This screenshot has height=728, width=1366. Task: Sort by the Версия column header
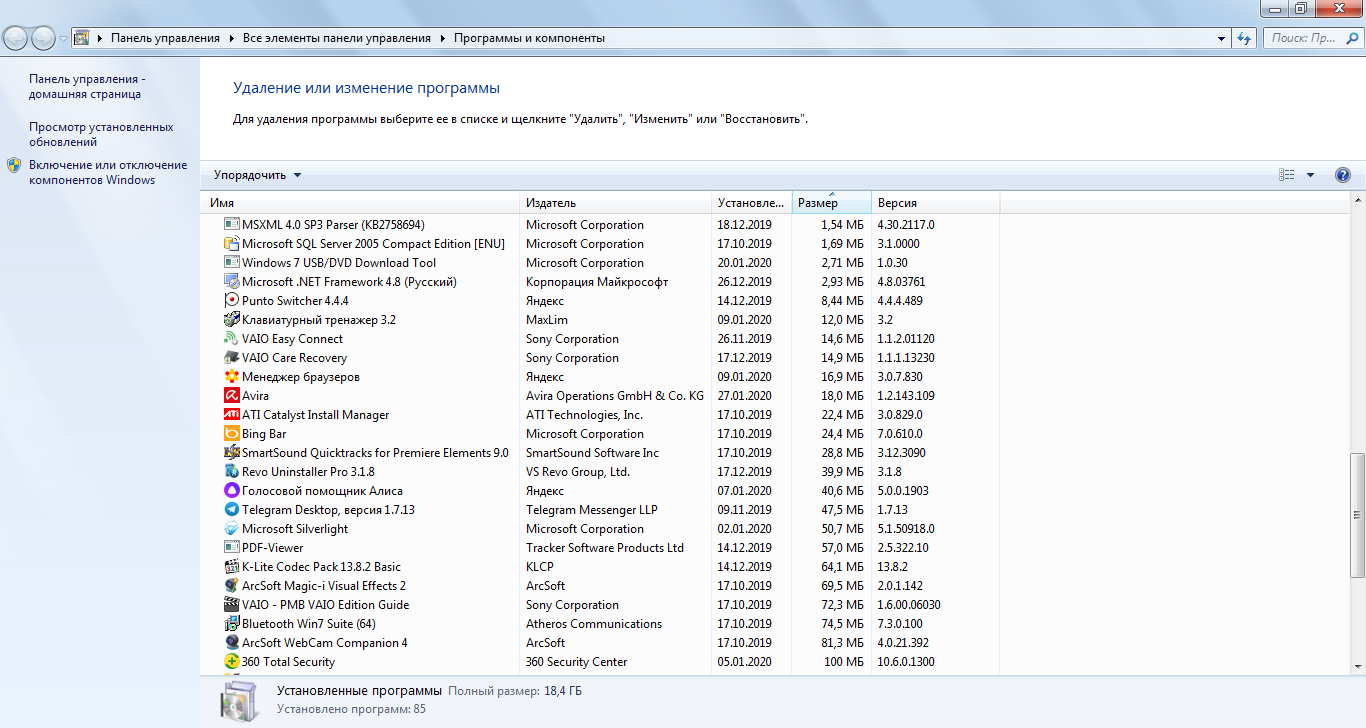pos(935,203)
